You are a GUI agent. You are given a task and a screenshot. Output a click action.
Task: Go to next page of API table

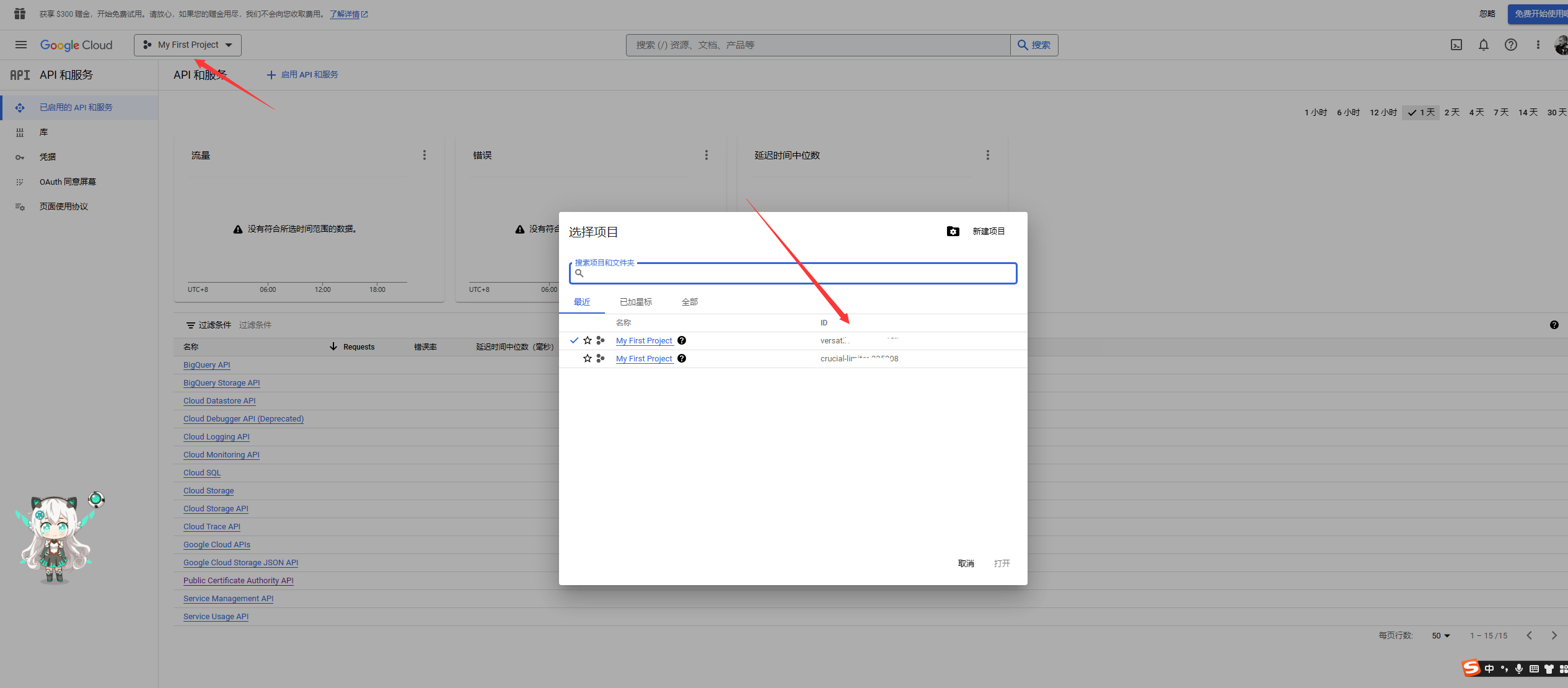tap(1554, 635)
